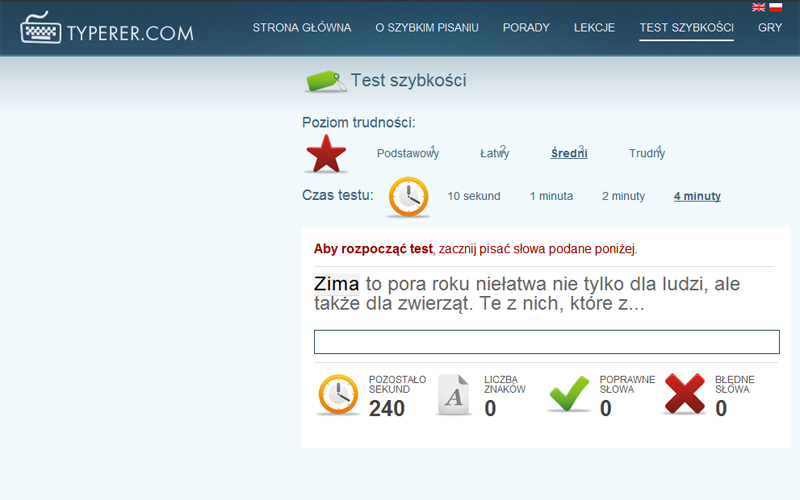
Task: Click the remaining seconds value 240
Action: click(x=387, y=408)
